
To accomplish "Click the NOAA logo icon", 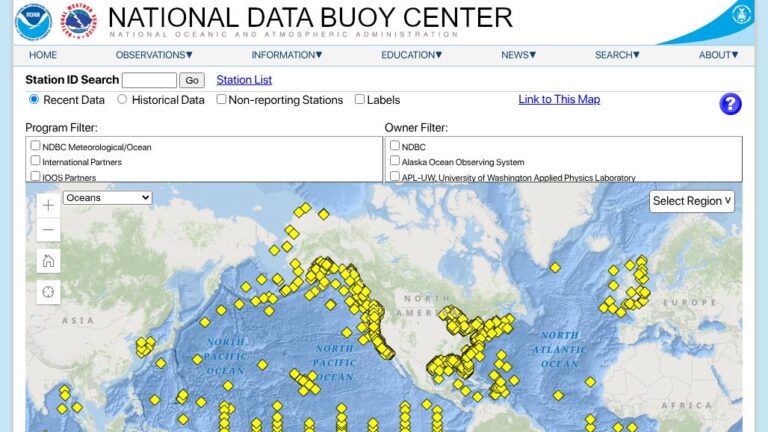I will point(33,21).
